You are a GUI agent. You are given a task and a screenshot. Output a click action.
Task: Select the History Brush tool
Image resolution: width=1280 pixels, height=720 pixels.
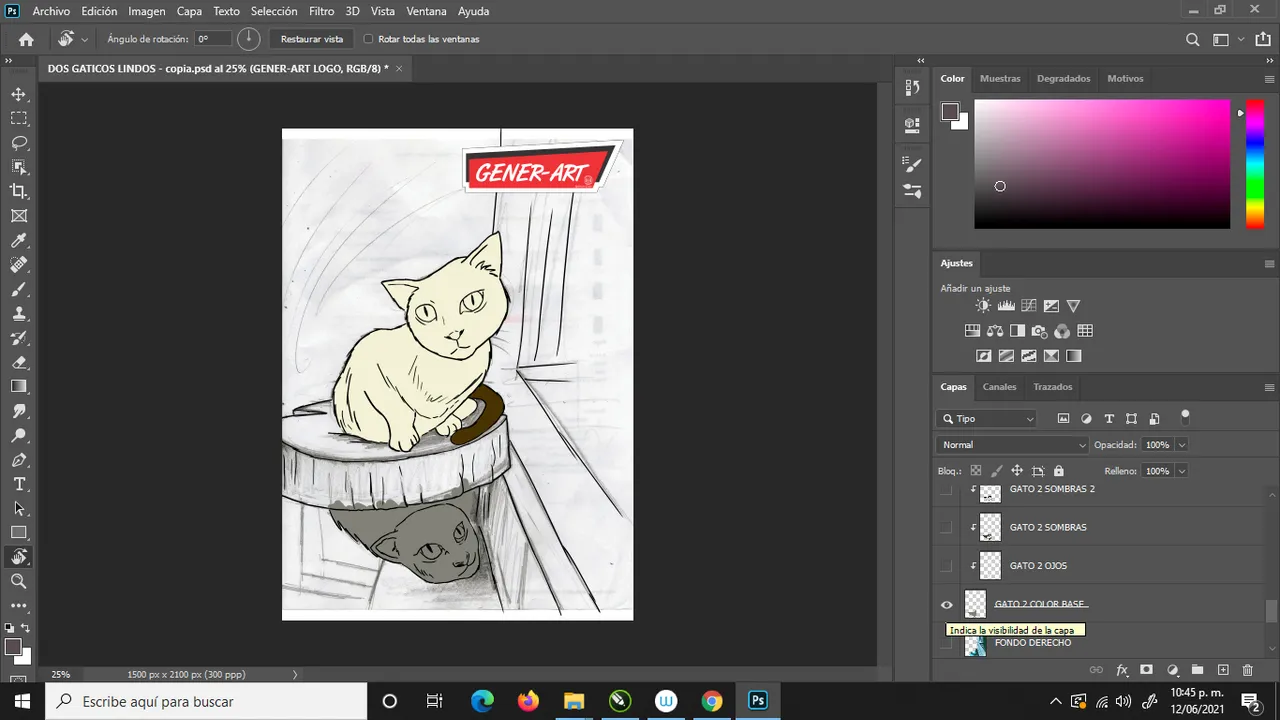pyautogui.click(x=18, y=338)
